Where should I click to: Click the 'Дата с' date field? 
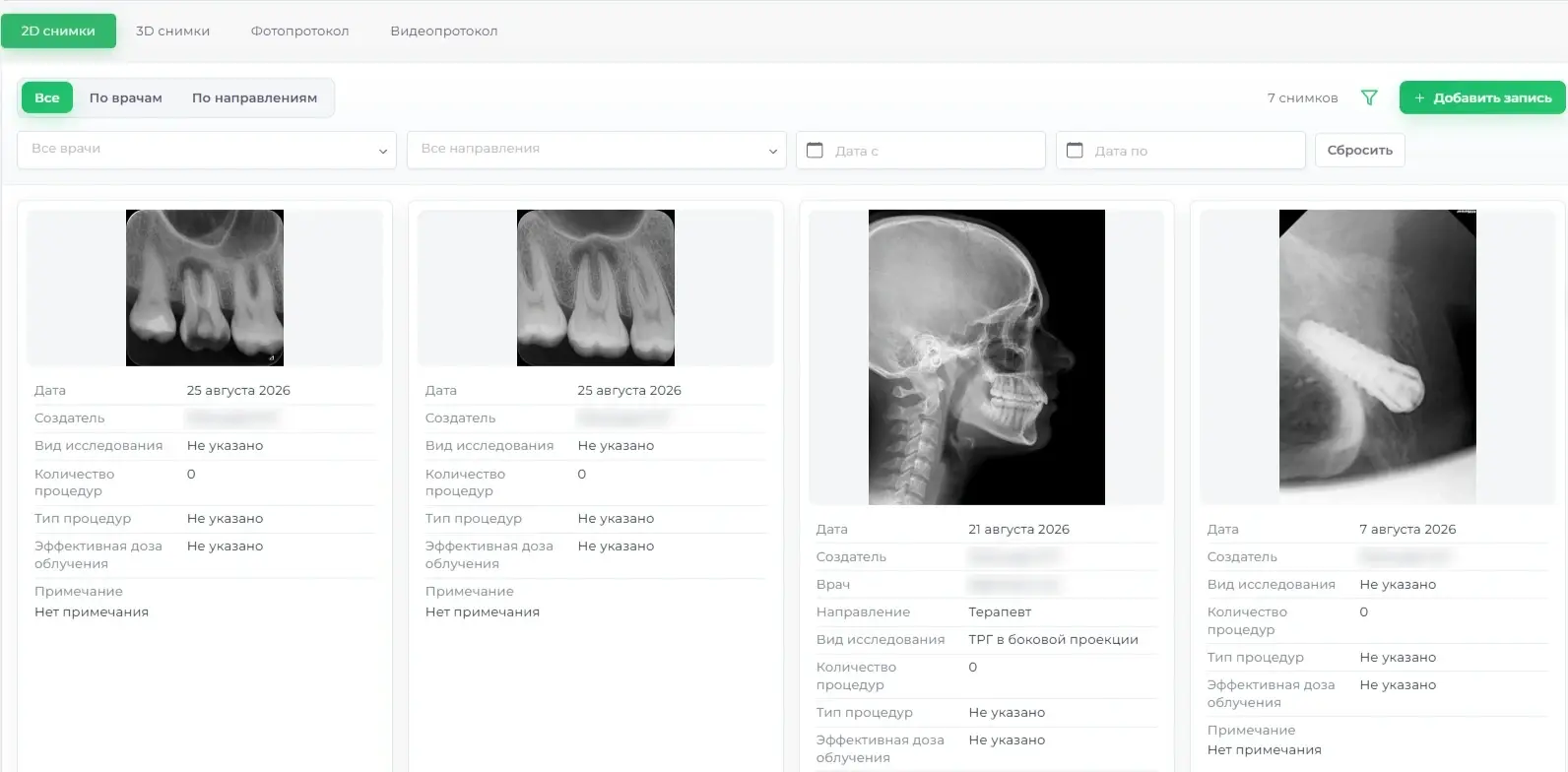[x=921, y=150]
